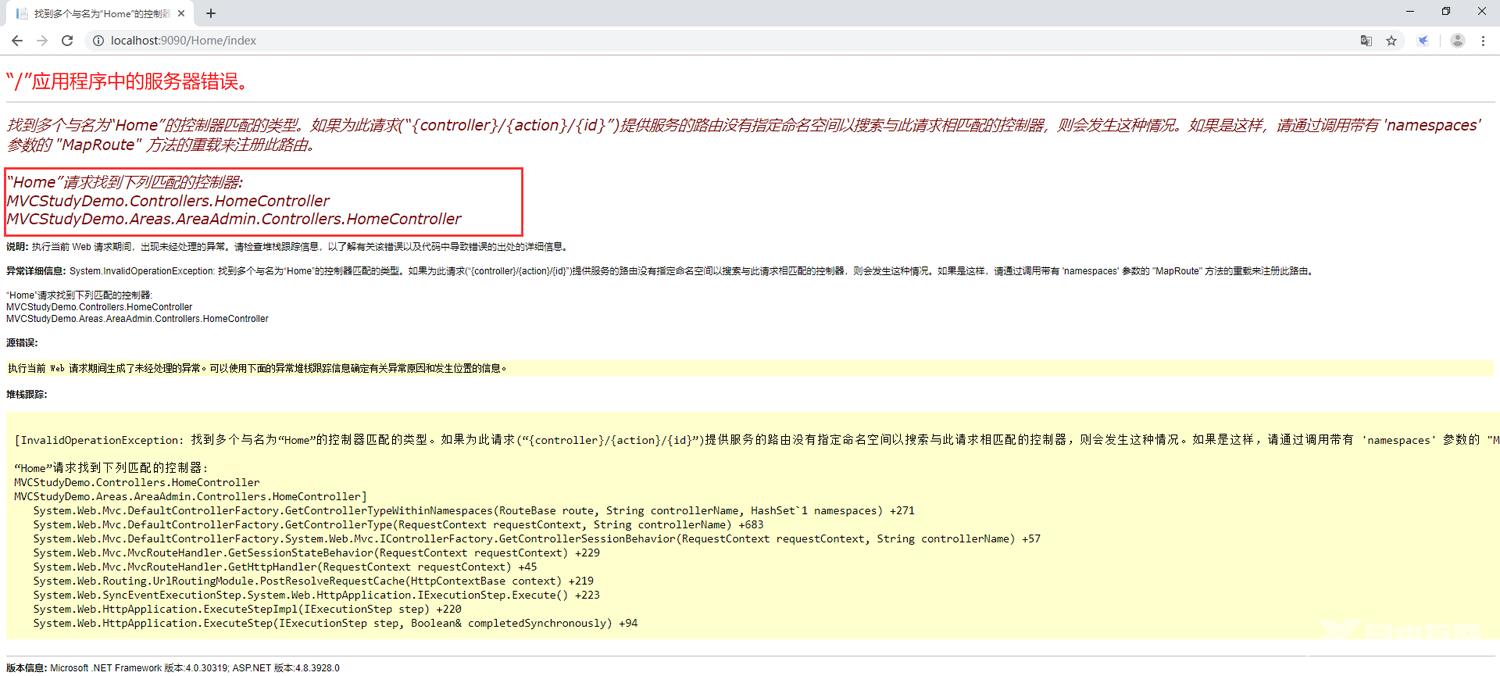
Task: Click the GetControllerType +683 stack line
Action: point(398,524)
